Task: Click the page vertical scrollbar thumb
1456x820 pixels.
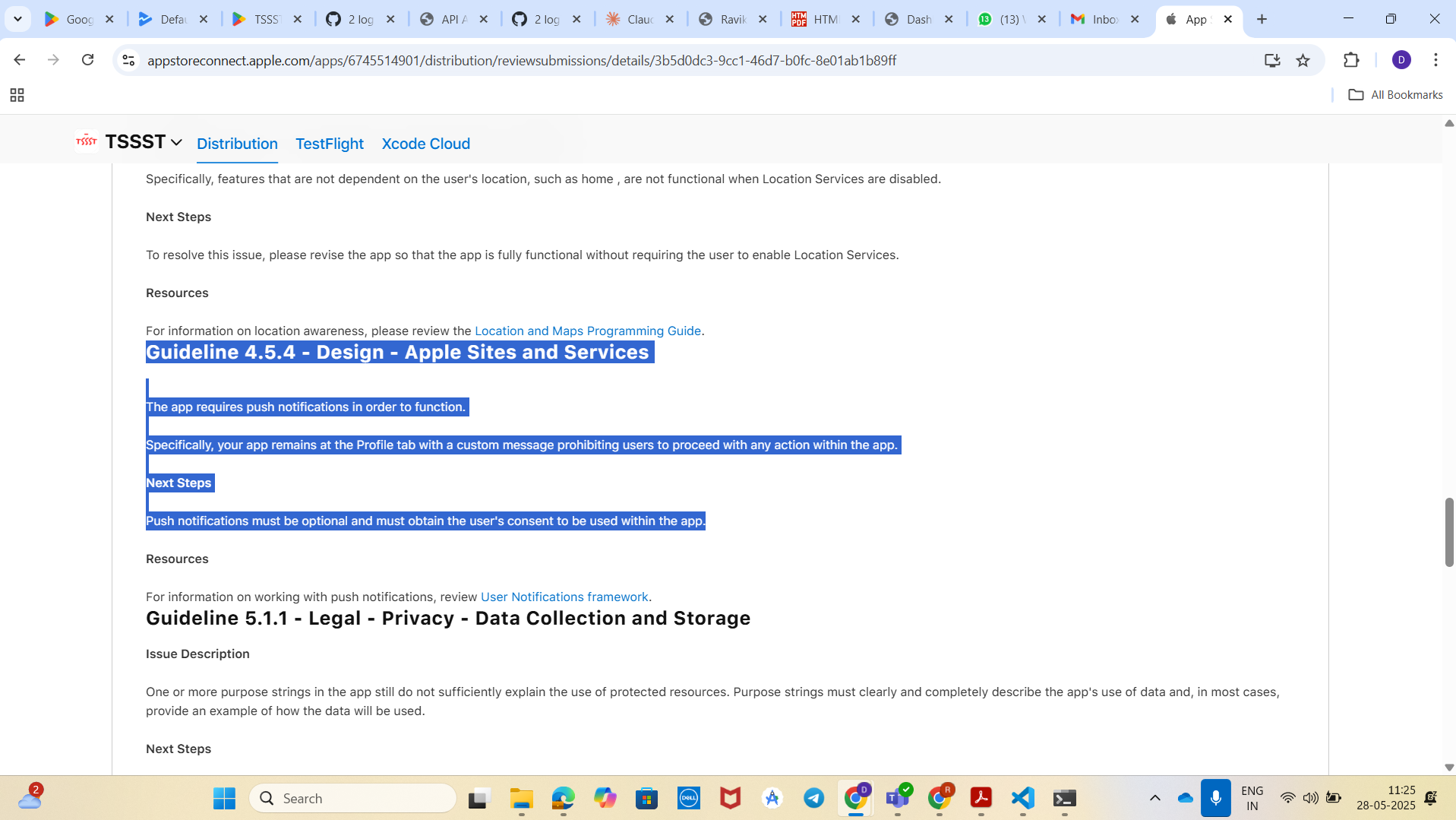Action: [1448, 532]
